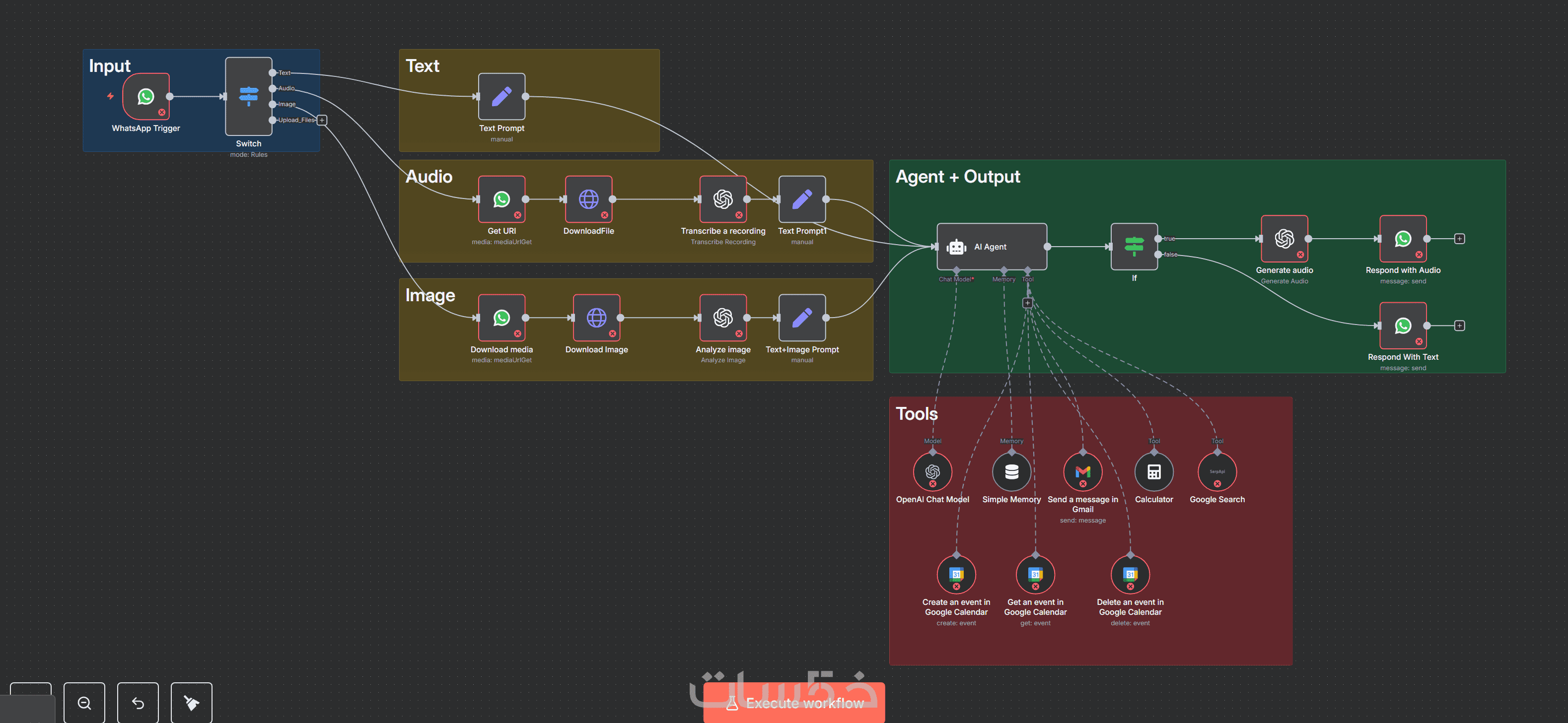Open the AI Agent node
The width and height of the screenshot is (1568, 723).
[x=991, y=247]
